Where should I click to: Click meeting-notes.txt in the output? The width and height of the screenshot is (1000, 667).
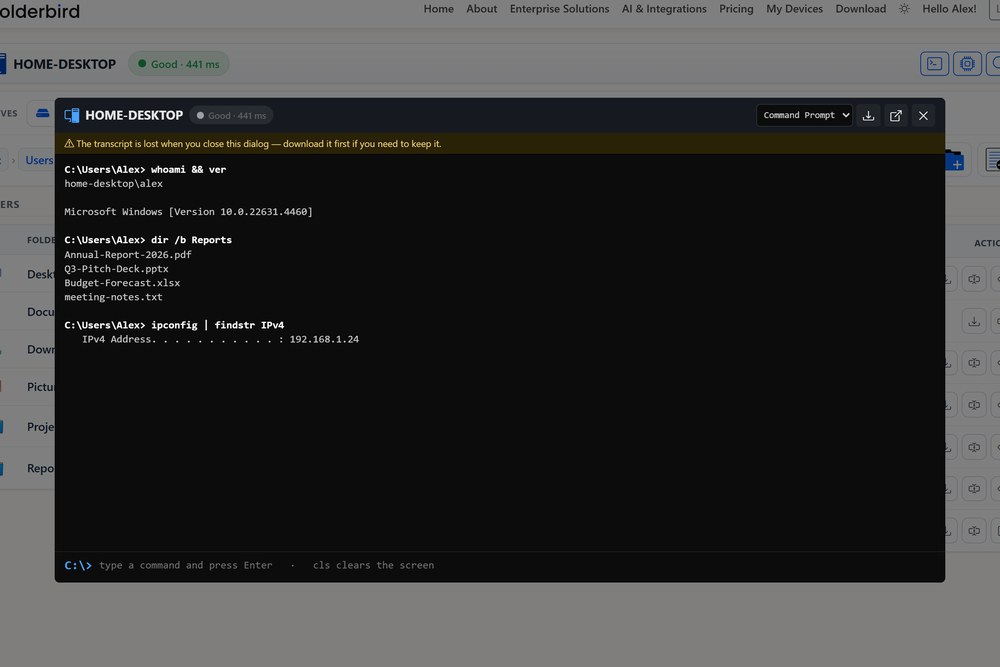(114, 297)
